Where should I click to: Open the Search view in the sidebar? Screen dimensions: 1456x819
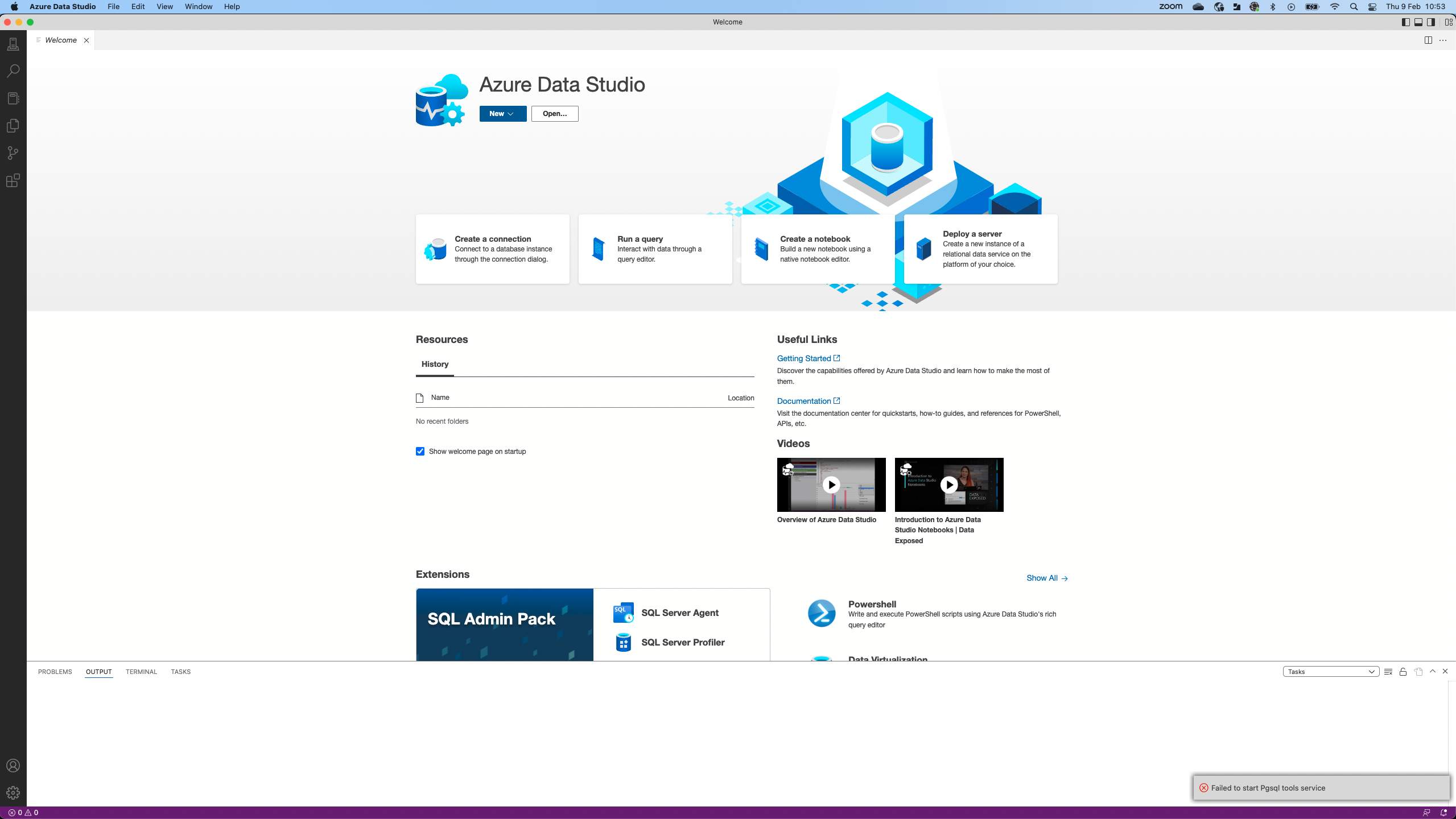point(13,71)
